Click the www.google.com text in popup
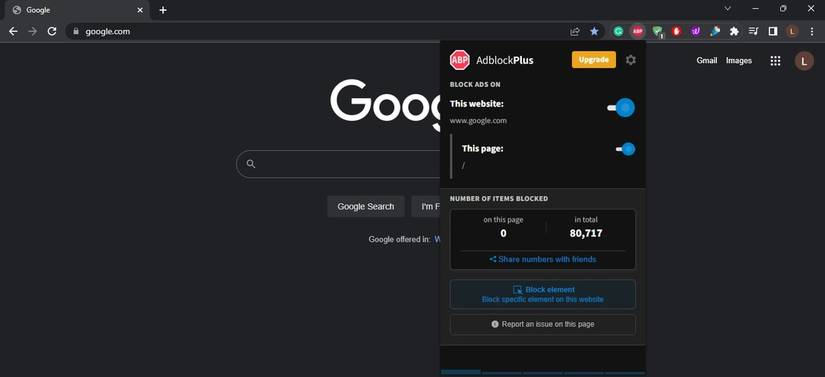This screenshot has height=377, width=825. 478,121
